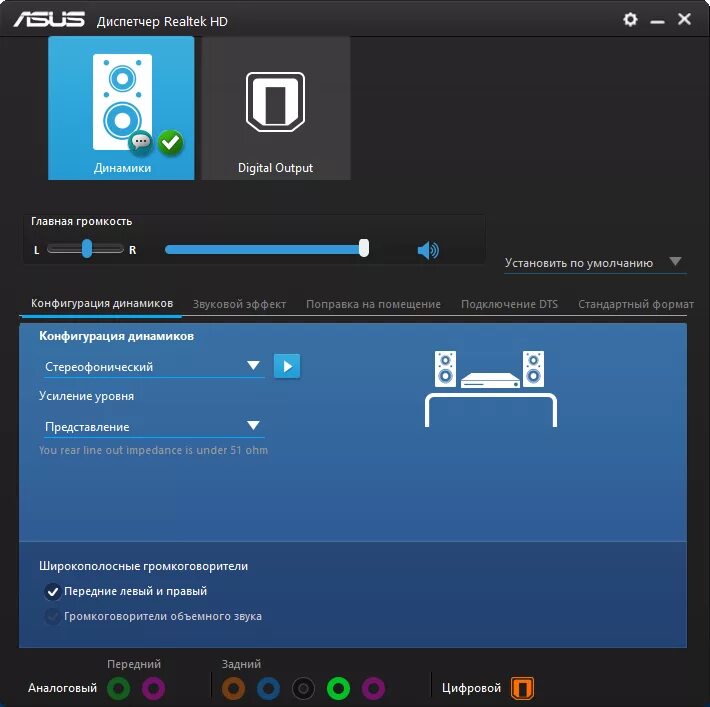Click the front pink analog jack
The height and width of the screenshot is (707, 710).
[154, 688]
